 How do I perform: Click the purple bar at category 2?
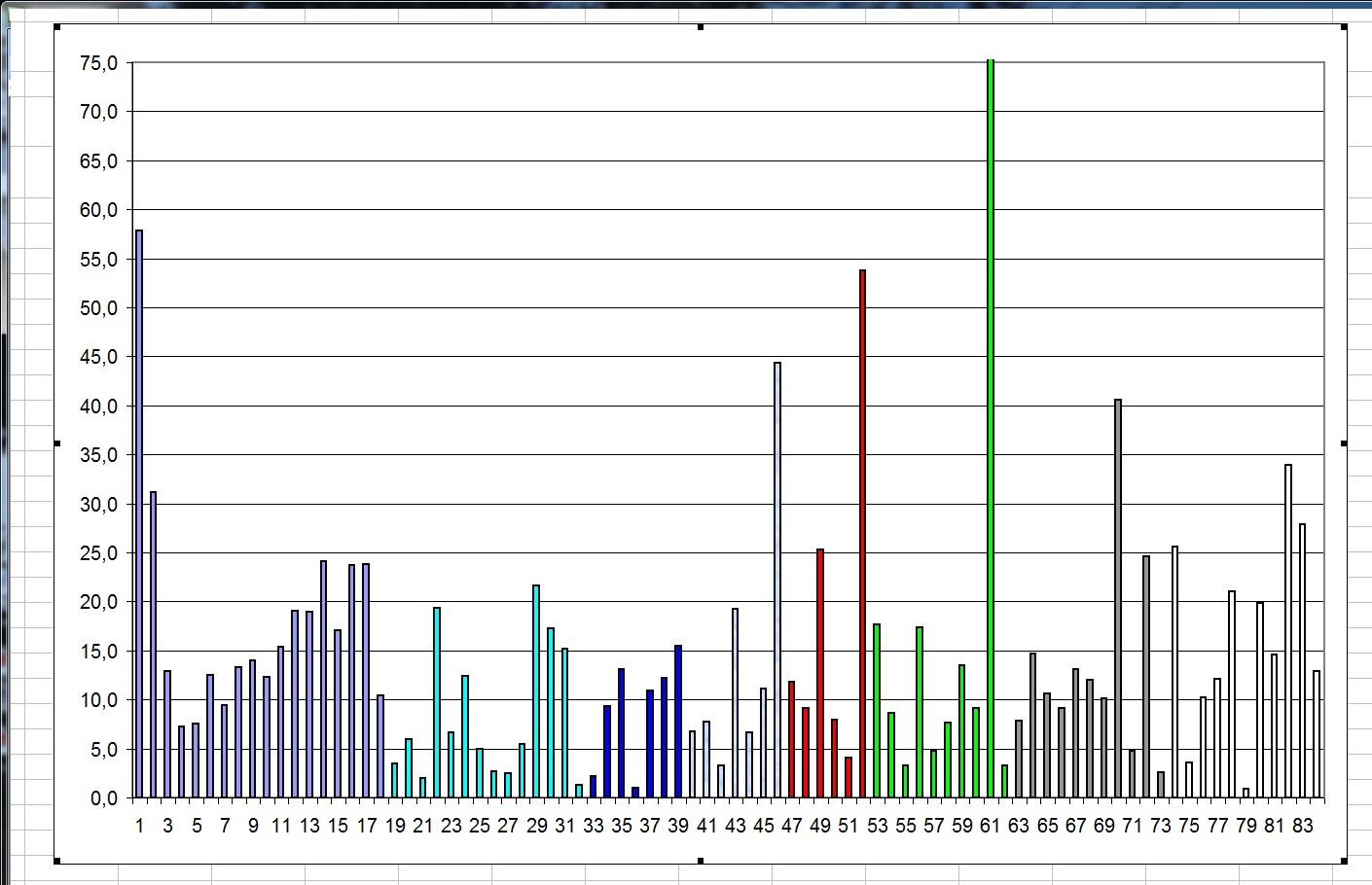coord(153,645)
